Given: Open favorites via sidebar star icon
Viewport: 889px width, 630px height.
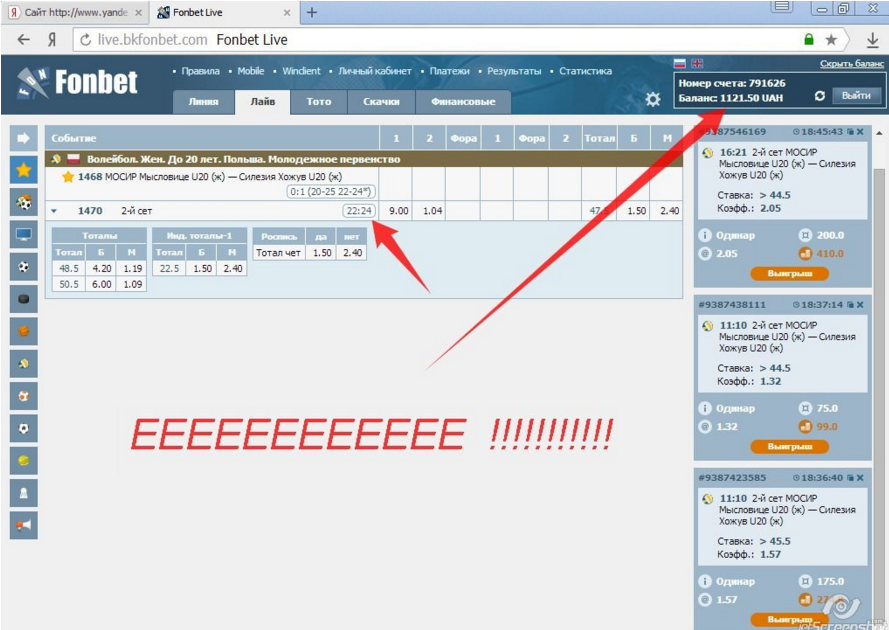Looking at the screenshot, I should coord(24,170).
